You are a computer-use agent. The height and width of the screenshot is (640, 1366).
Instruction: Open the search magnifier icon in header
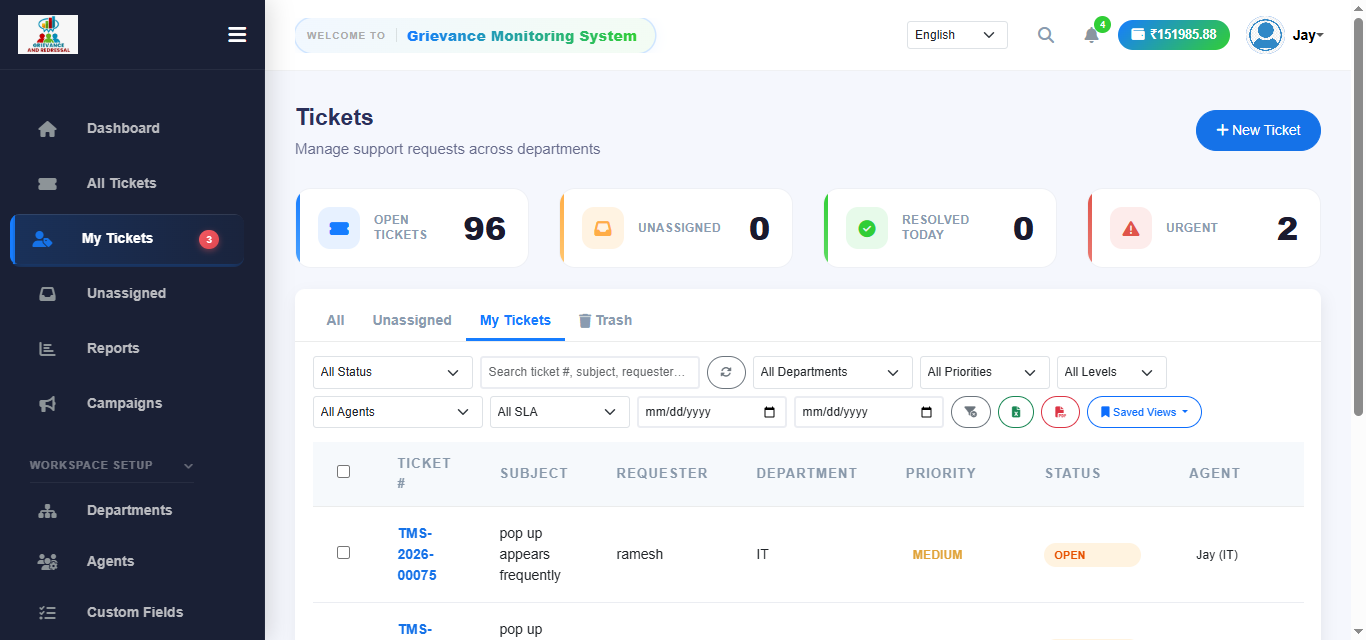(1046, 35)
